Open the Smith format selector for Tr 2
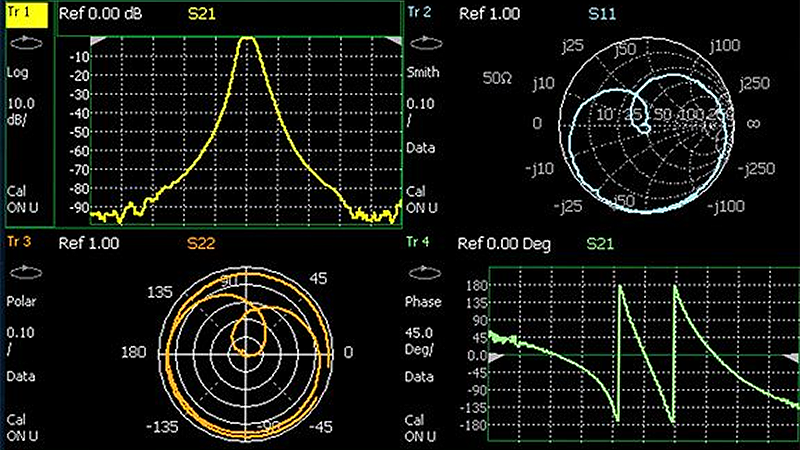The width and height of the screenshot is (800, 450). [x=423, y=73]
